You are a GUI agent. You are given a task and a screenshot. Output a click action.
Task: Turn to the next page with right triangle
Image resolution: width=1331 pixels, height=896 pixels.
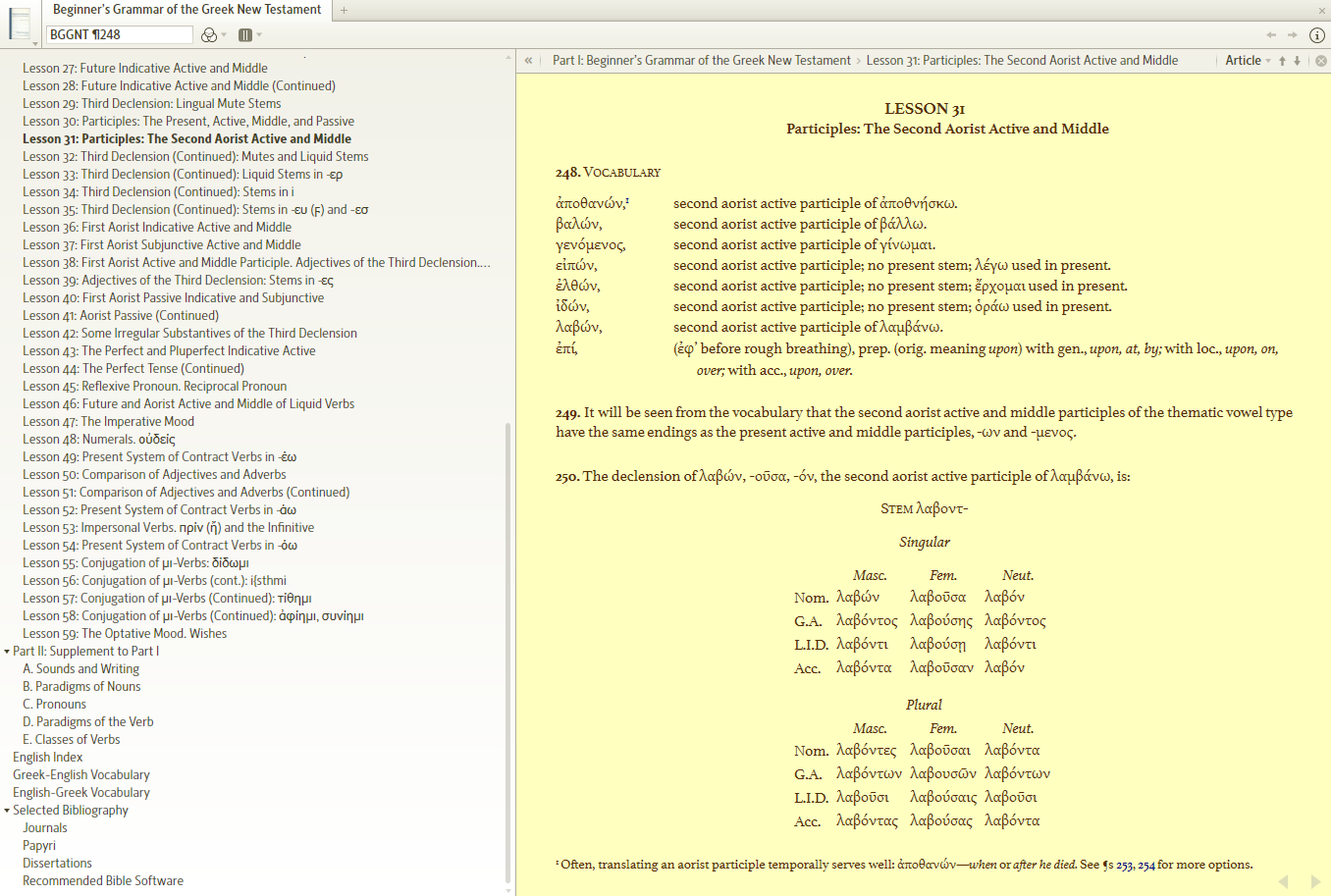tap(1315, 881)
